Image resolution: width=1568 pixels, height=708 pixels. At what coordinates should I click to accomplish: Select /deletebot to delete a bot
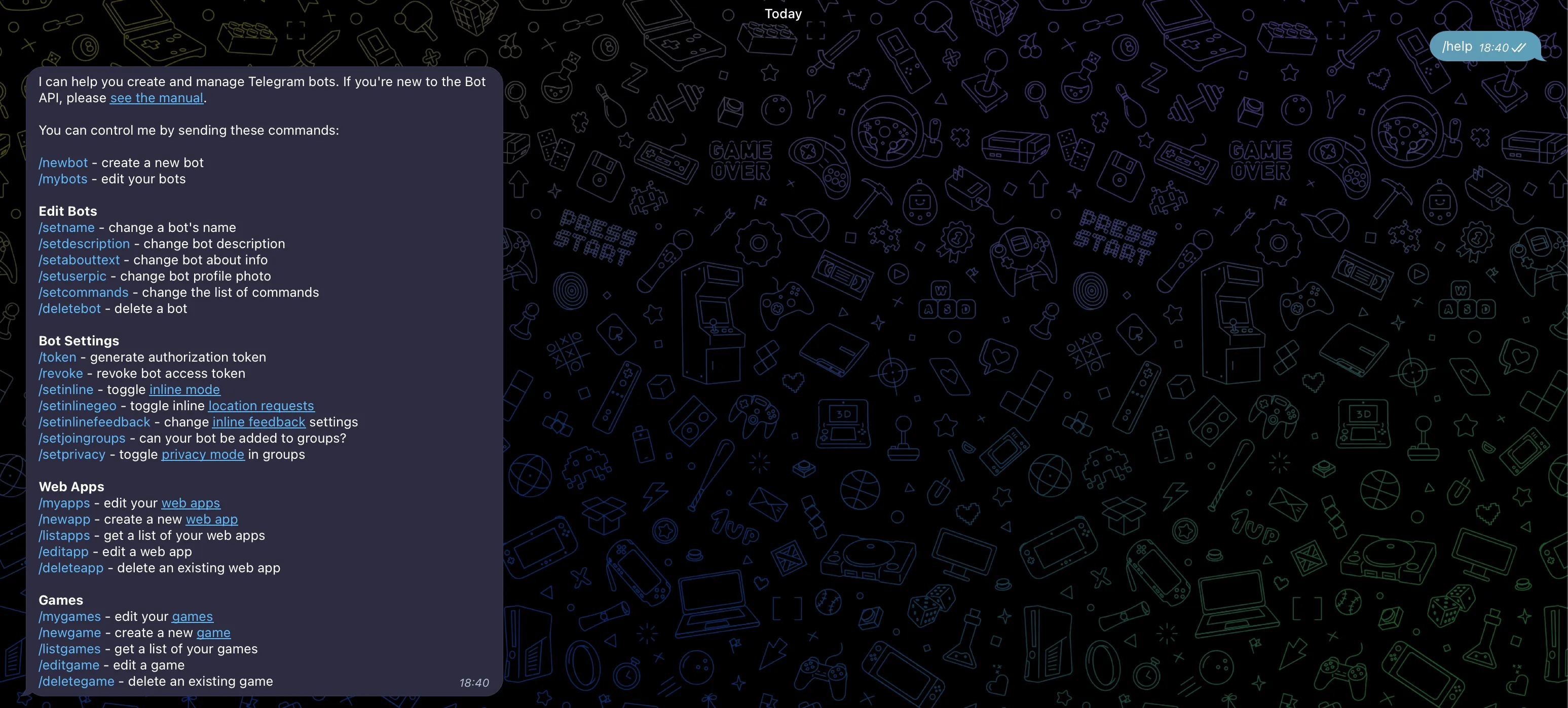[x=69, y=308]
